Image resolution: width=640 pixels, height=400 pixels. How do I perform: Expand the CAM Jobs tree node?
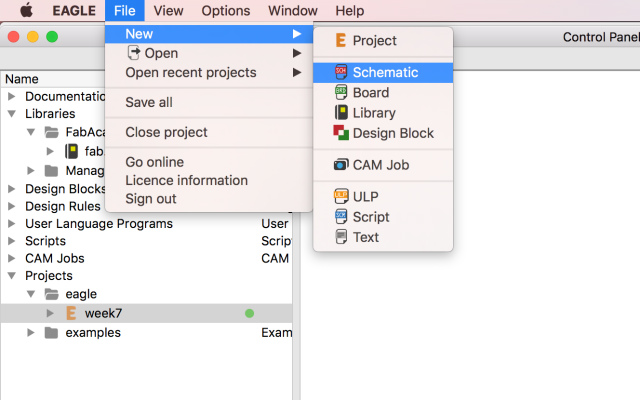(x=12, y=258)
